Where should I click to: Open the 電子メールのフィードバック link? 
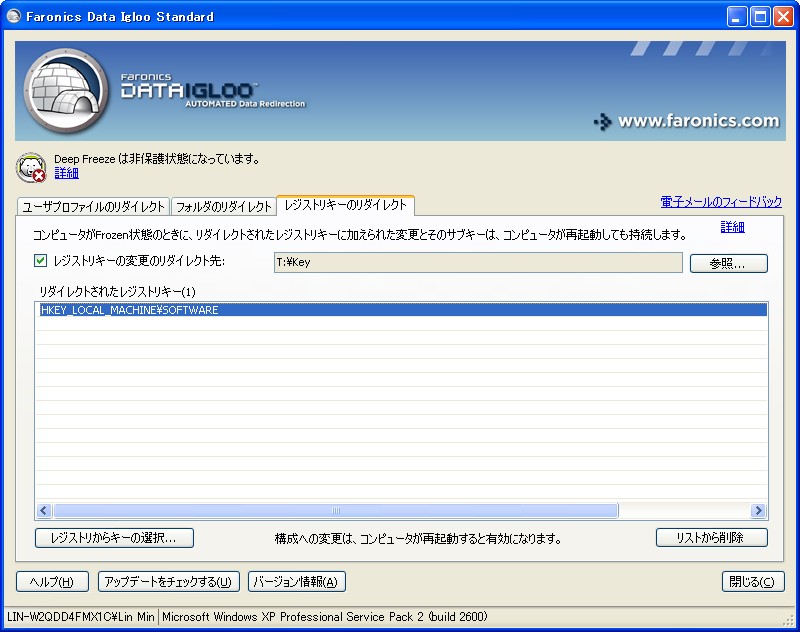(x=721, y=201)
